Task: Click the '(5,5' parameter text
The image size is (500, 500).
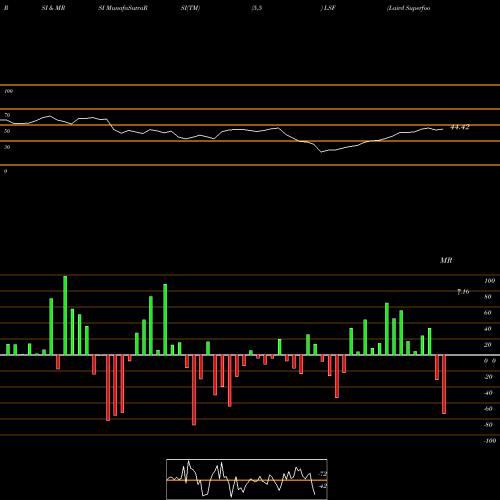Action: [257, 8]
